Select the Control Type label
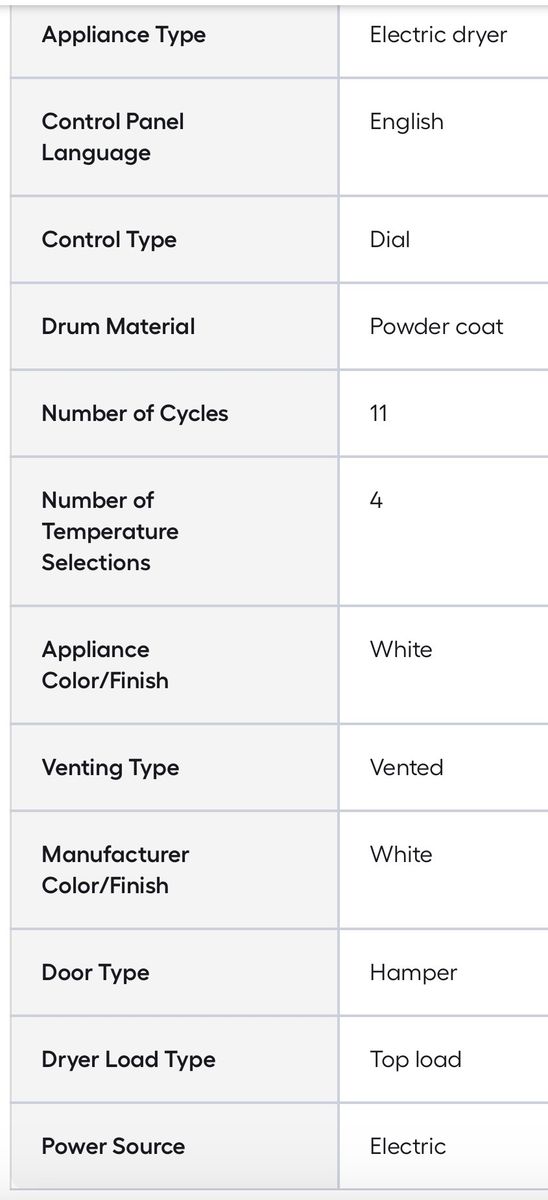Image resolution: width=548 pixels, height=1200 pixels. (109, 240)
